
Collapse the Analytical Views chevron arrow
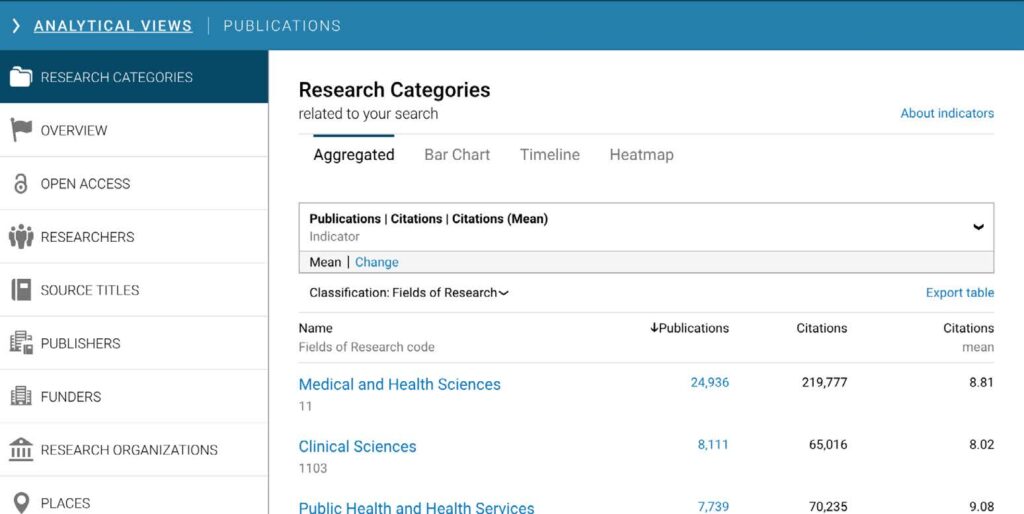[x=16, y=26]
